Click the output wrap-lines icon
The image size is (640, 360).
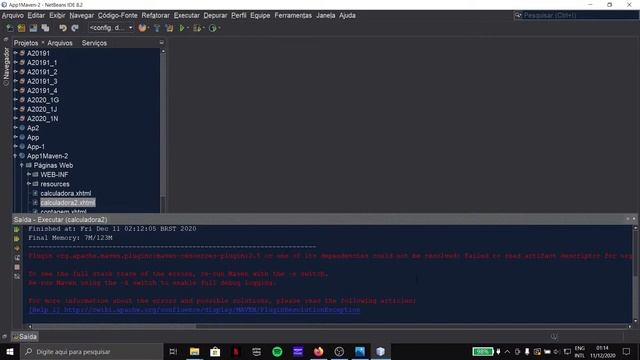pos(17,258)
